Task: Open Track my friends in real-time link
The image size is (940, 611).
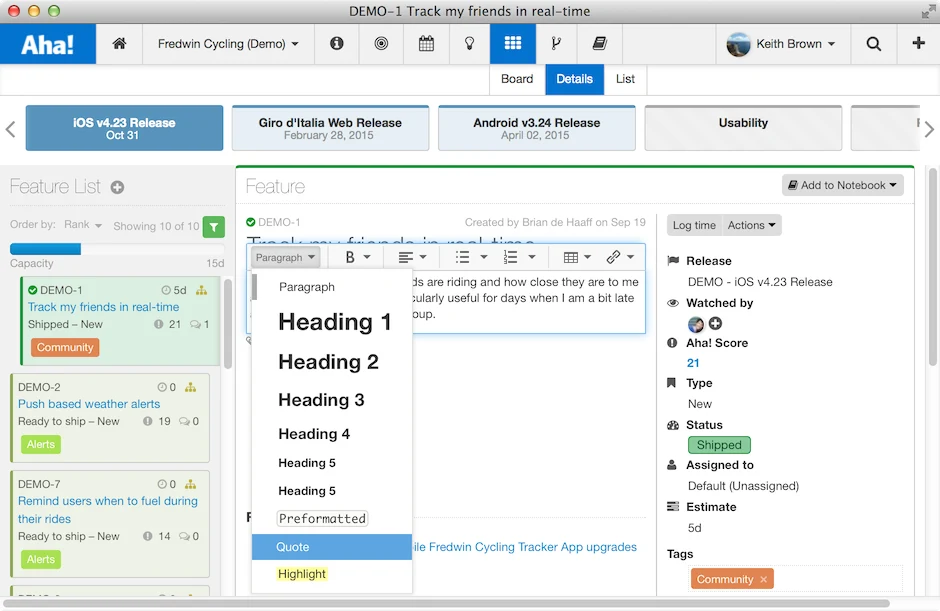Action: [104, 307]
